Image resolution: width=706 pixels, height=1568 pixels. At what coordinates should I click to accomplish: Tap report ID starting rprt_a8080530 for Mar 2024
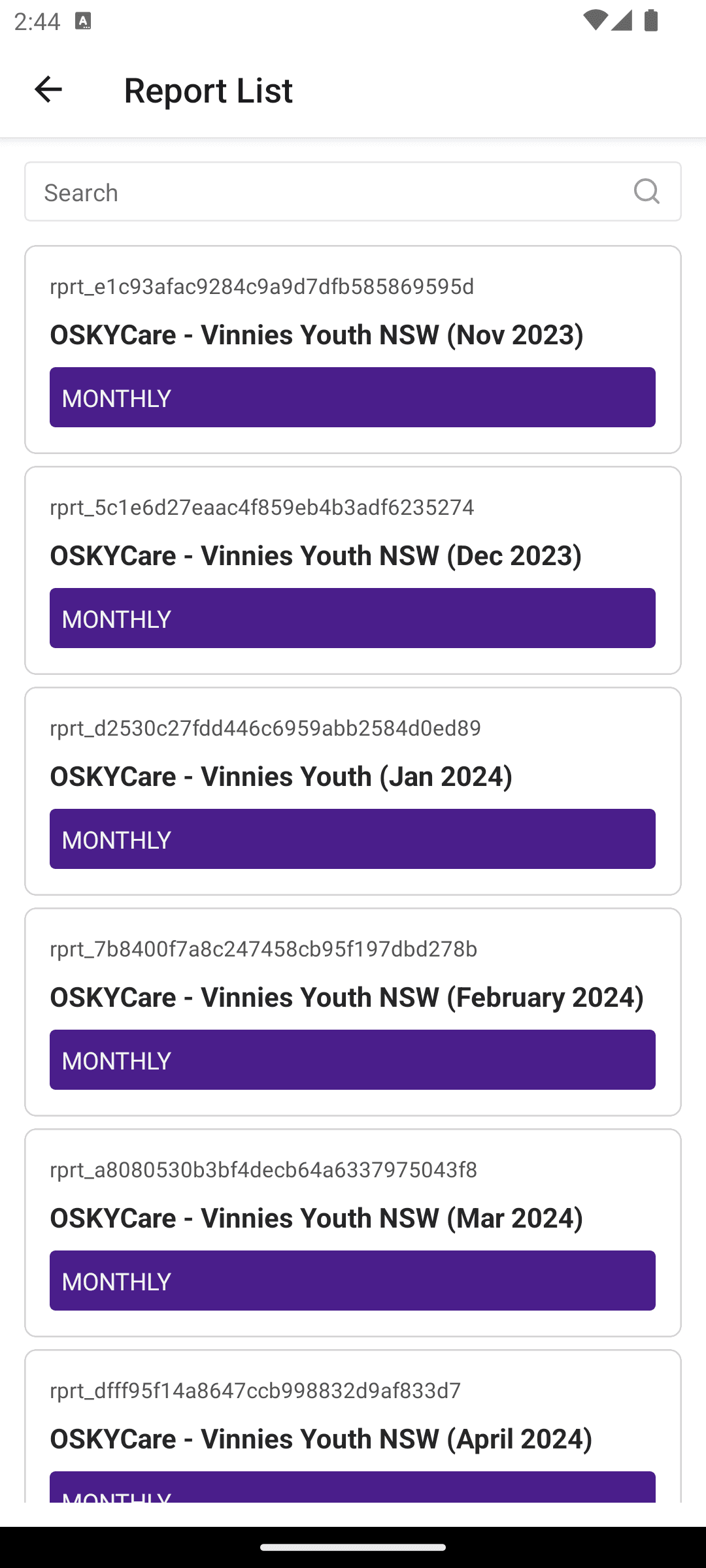pos(263,1171)
